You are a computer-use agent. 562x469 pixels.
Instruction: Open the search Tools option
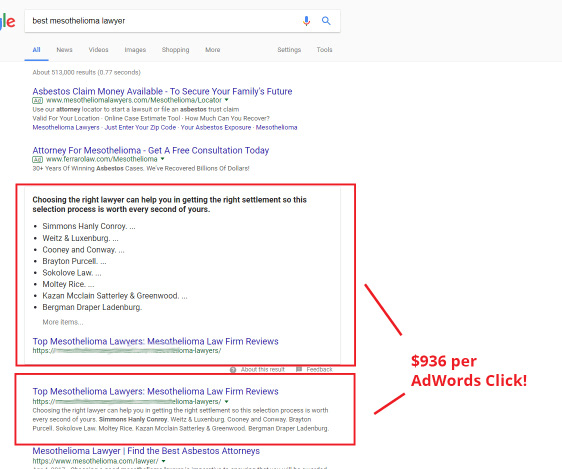point(324,50)
